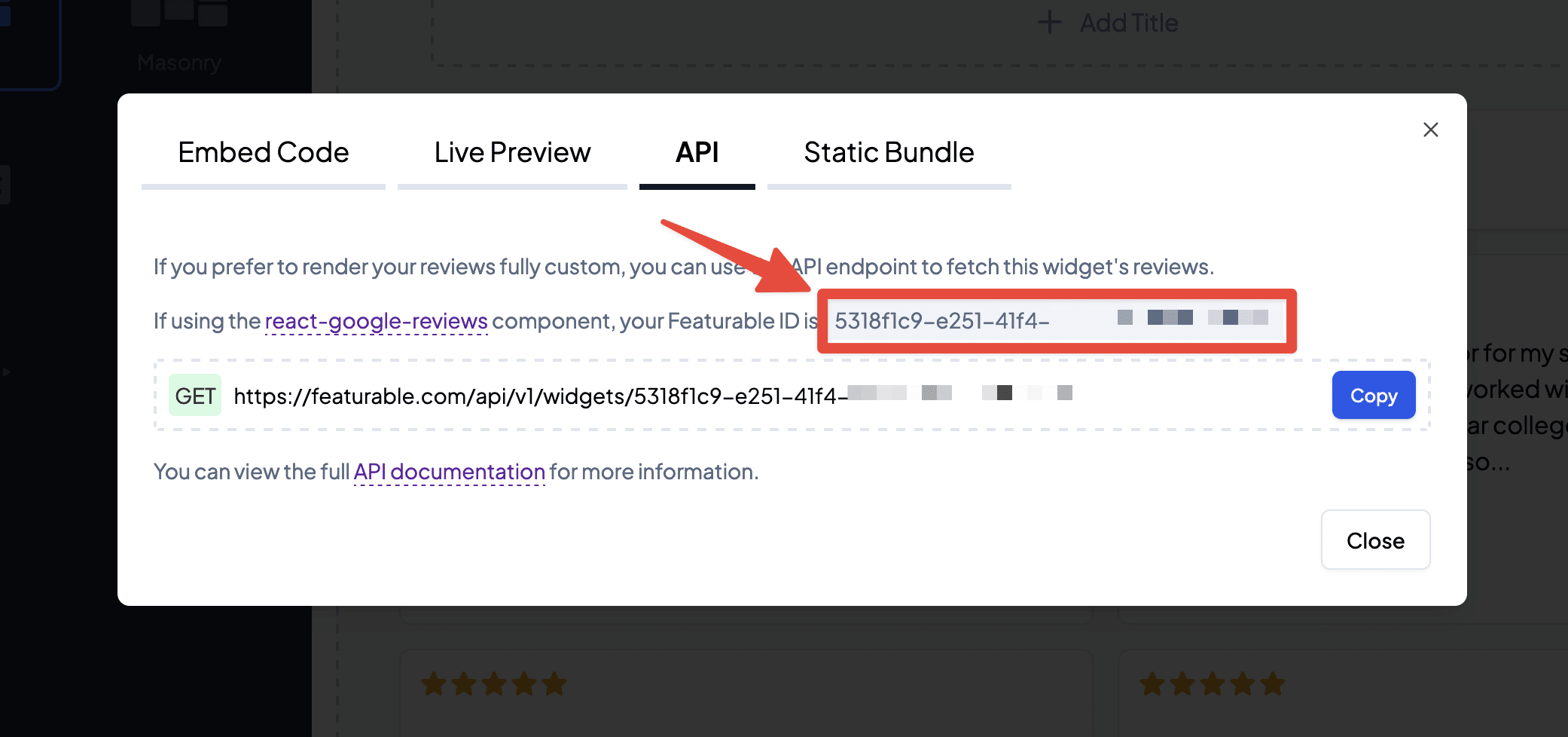Image resolution: width=1568 pixels, height=737 pixels.
Task: View the full API documentation link
Action: [x=450, y=472]
